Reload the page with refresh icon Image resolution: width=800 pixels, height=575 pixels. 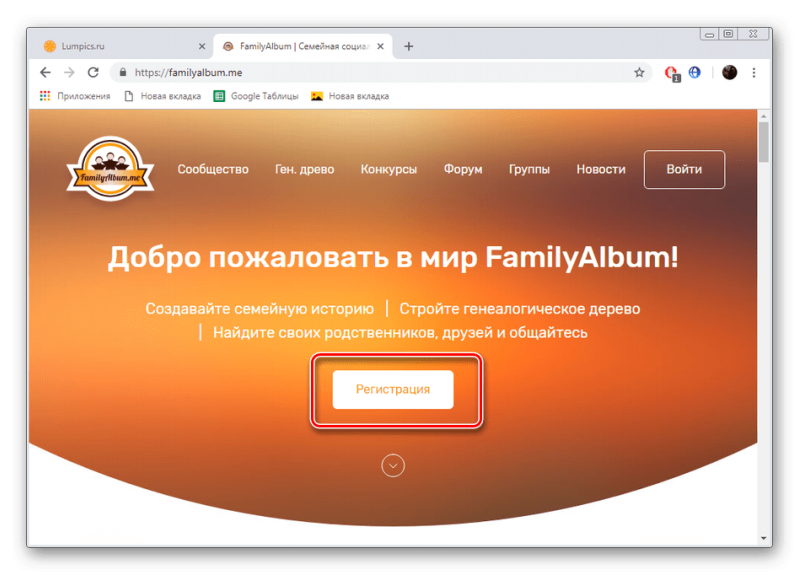93,72
